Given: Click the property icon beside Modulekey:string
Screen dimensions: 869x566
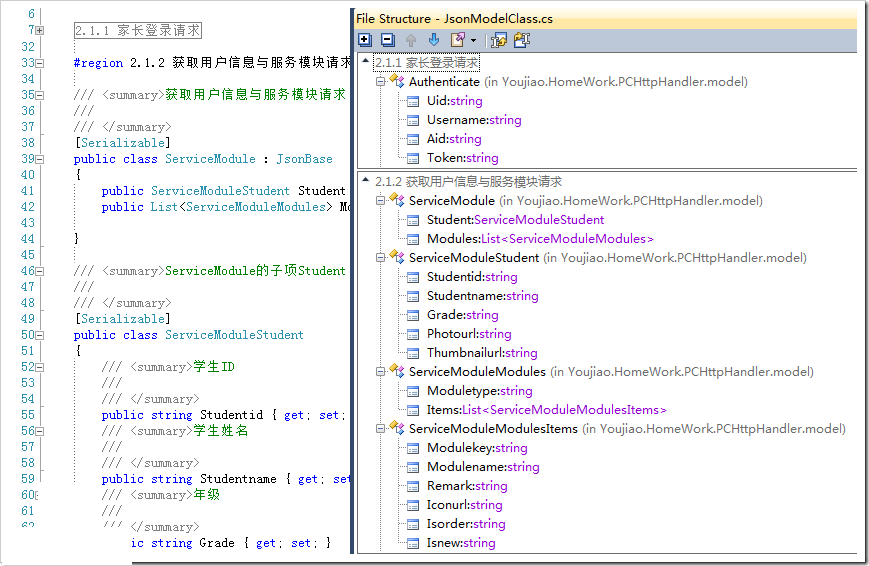Looking at the screenshot, I should click(x=413, y=448).
